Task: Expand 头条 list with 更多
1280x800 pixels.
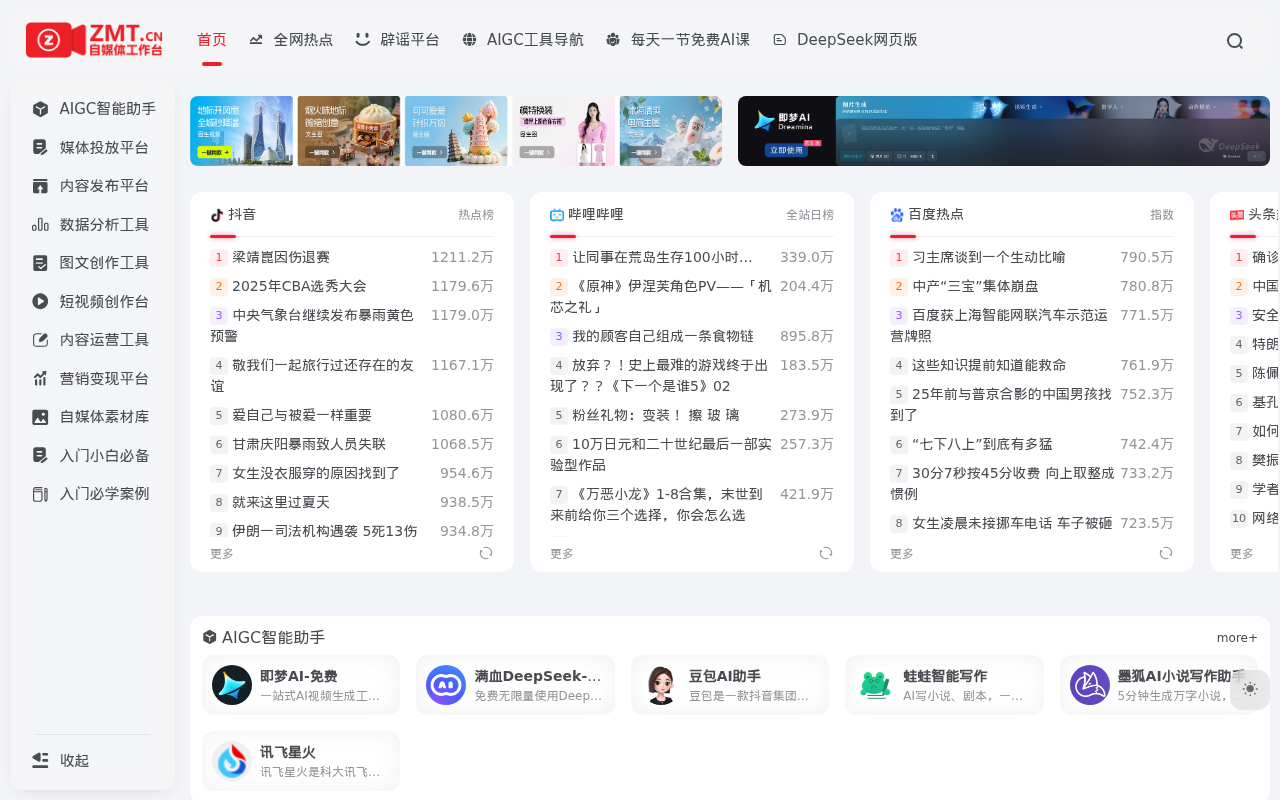Action: point(1242,553)
